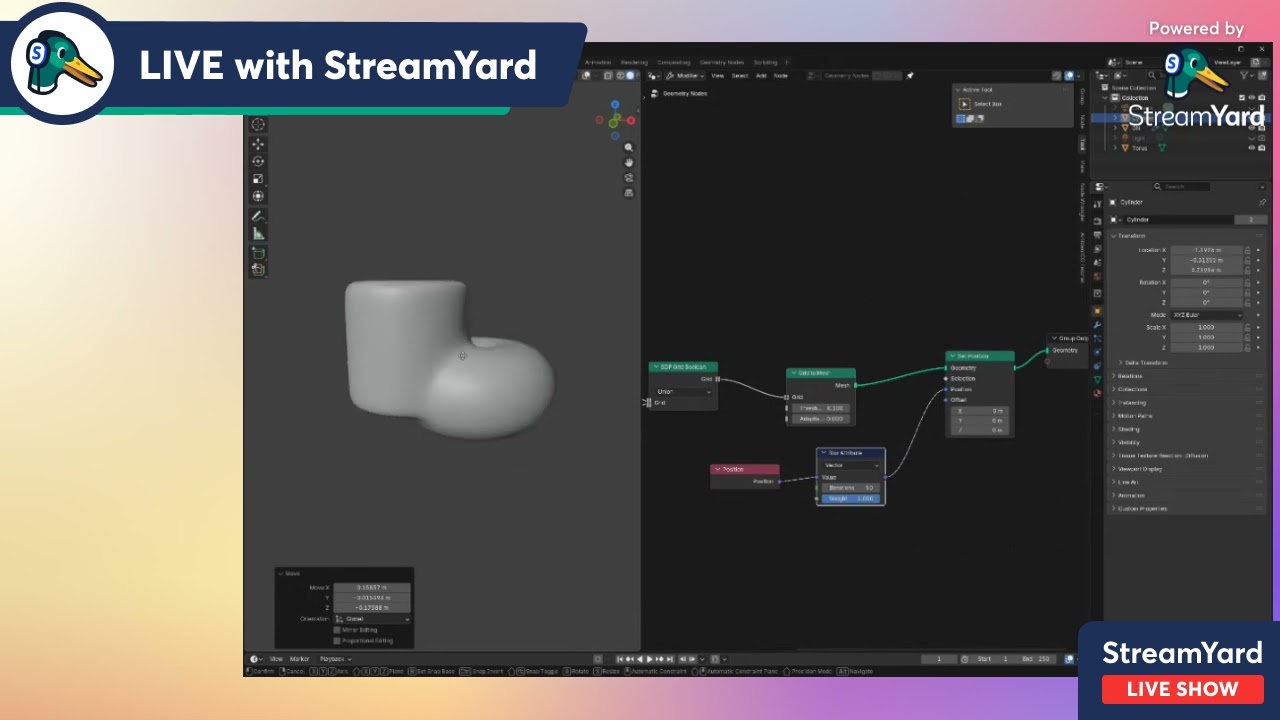The height and width of the screenshot is (720, 1280).
Task: Click the viewport pan hand icon
Action: 629,162
